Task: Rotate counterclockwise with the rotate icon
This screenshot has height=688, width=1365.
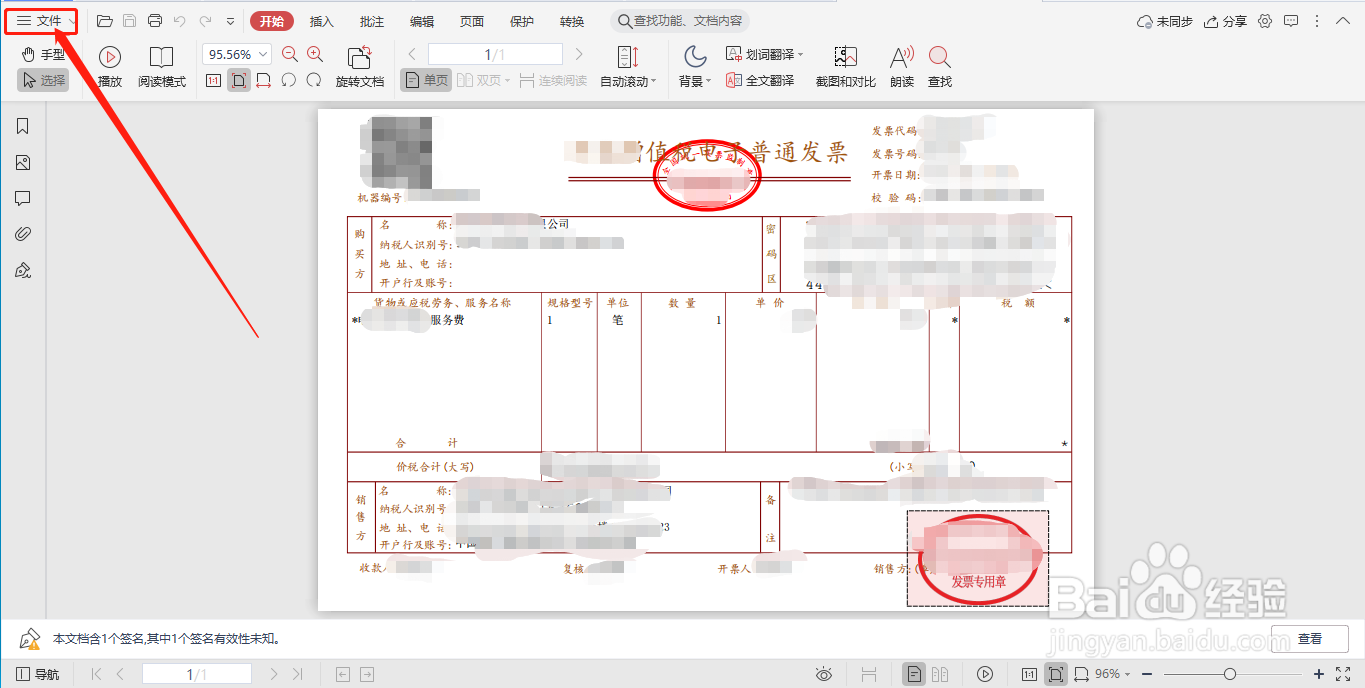Action: pyautogui.click(x=289, y=81)
